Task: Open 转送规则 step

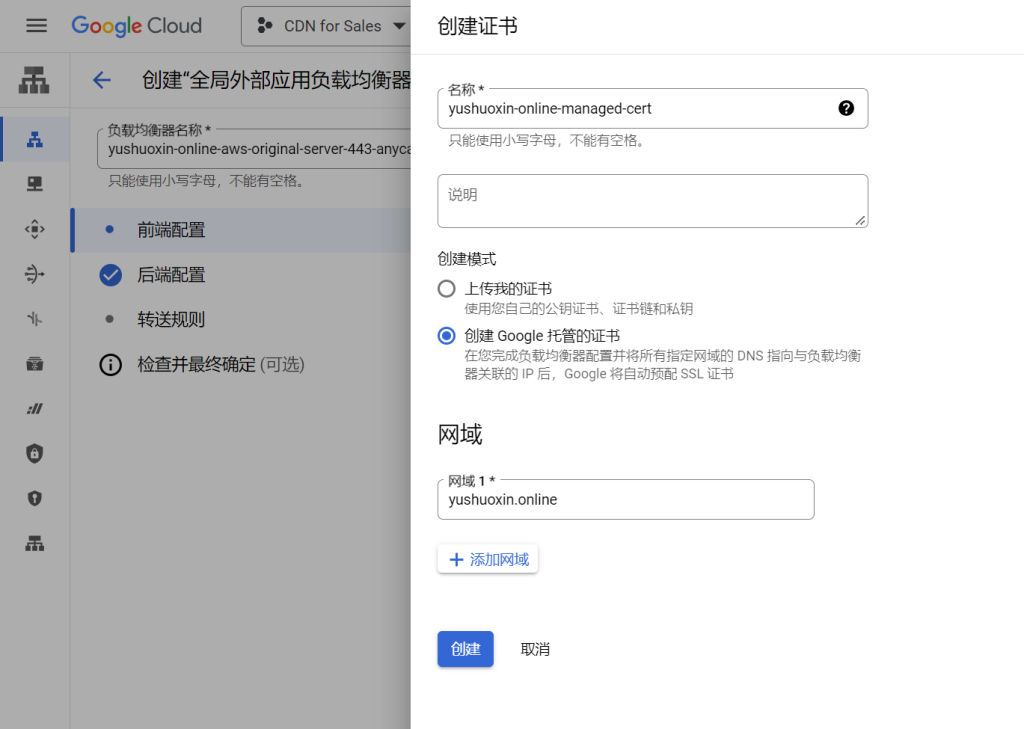Action: tap(171, 320)
